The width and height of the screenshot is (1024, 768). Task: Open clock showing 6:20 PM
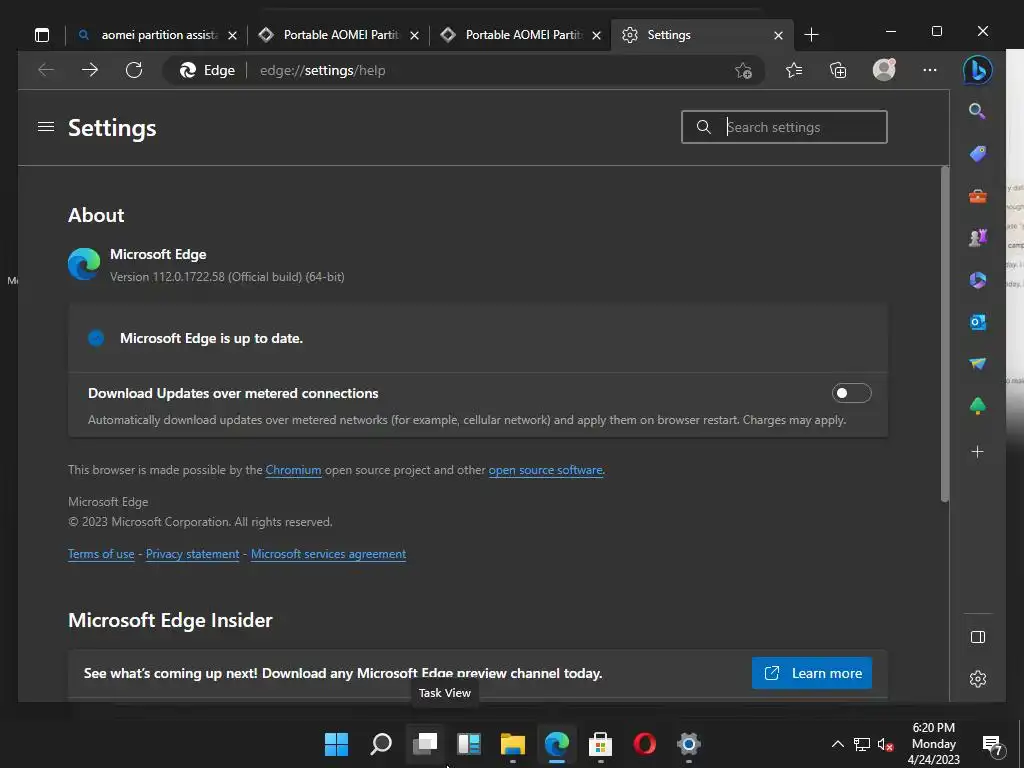[934, 744]
